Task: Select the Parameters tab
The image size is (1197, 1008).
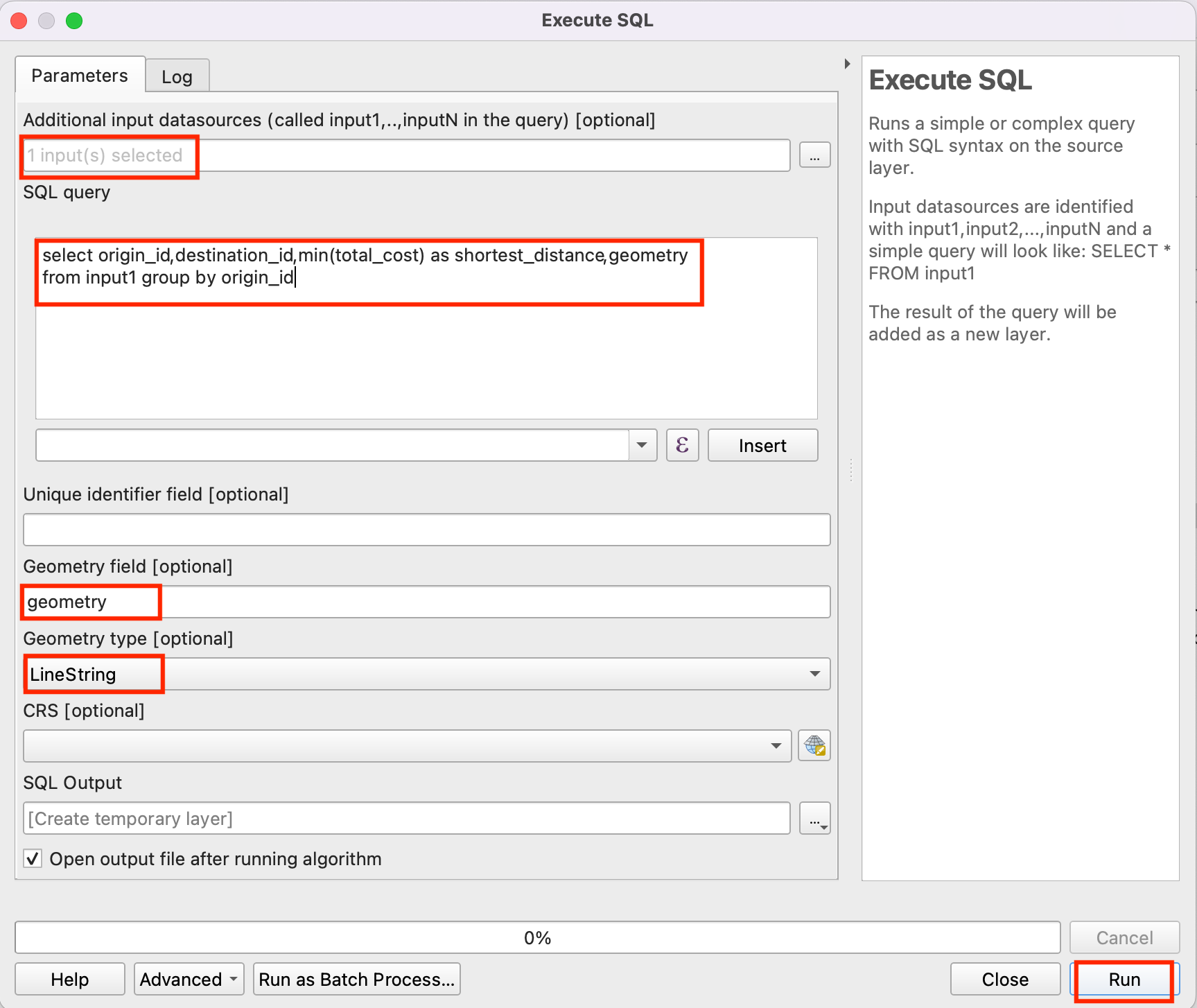Action: click(x=80, y=76)
